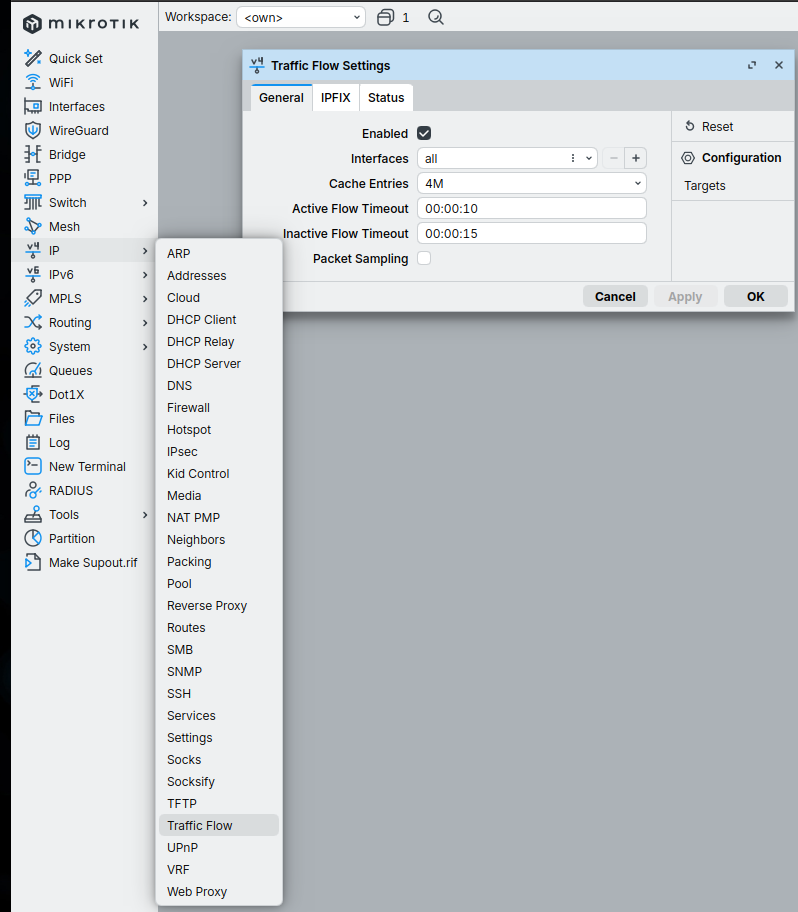The image size is (798, 912).
Task: Click the search magnifier icon in top bar
Action: (436, 17)
